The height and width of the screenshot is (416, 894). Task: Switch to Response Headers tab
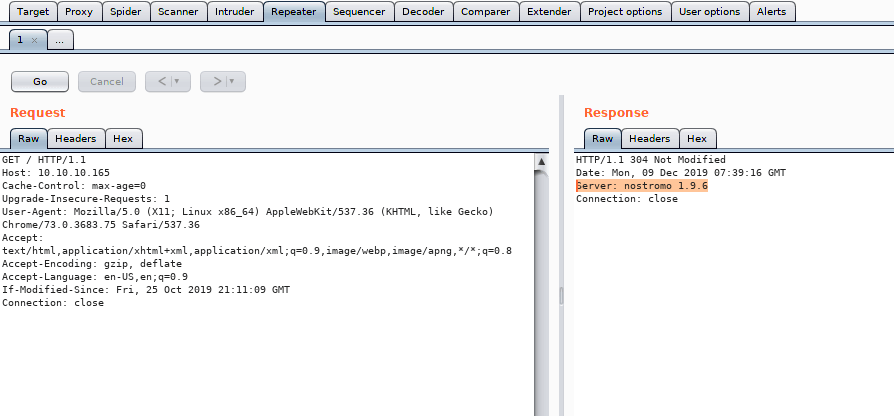650,138
